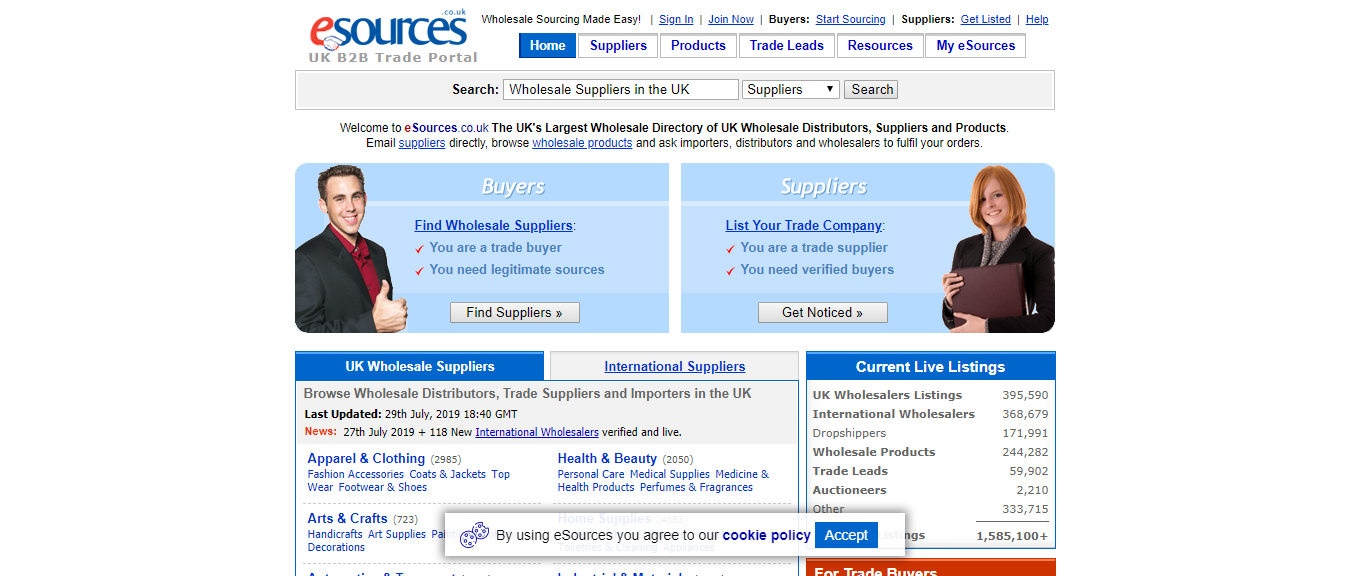Switch to the International Suppliers tab

674,366
